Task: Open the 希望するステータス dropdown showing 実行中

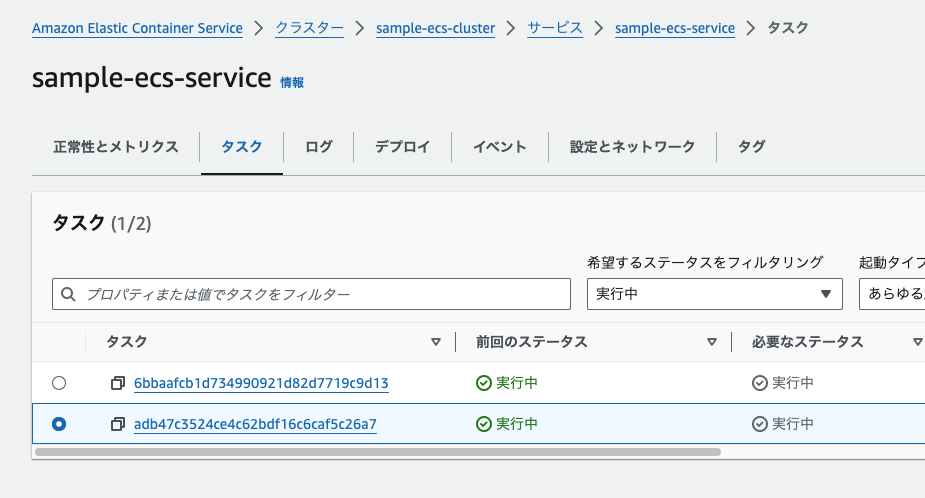Action: [x=714, y=294]
